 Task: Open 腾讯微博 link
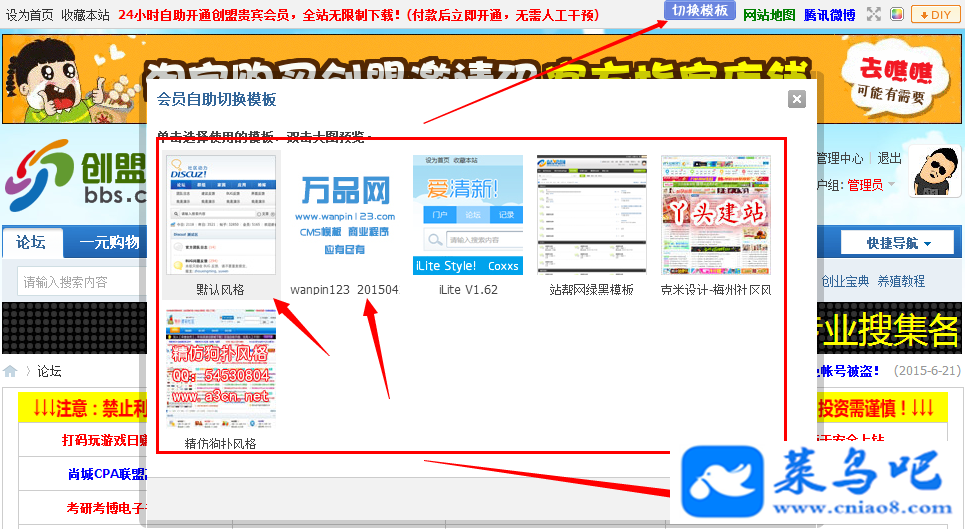(830, 15)
